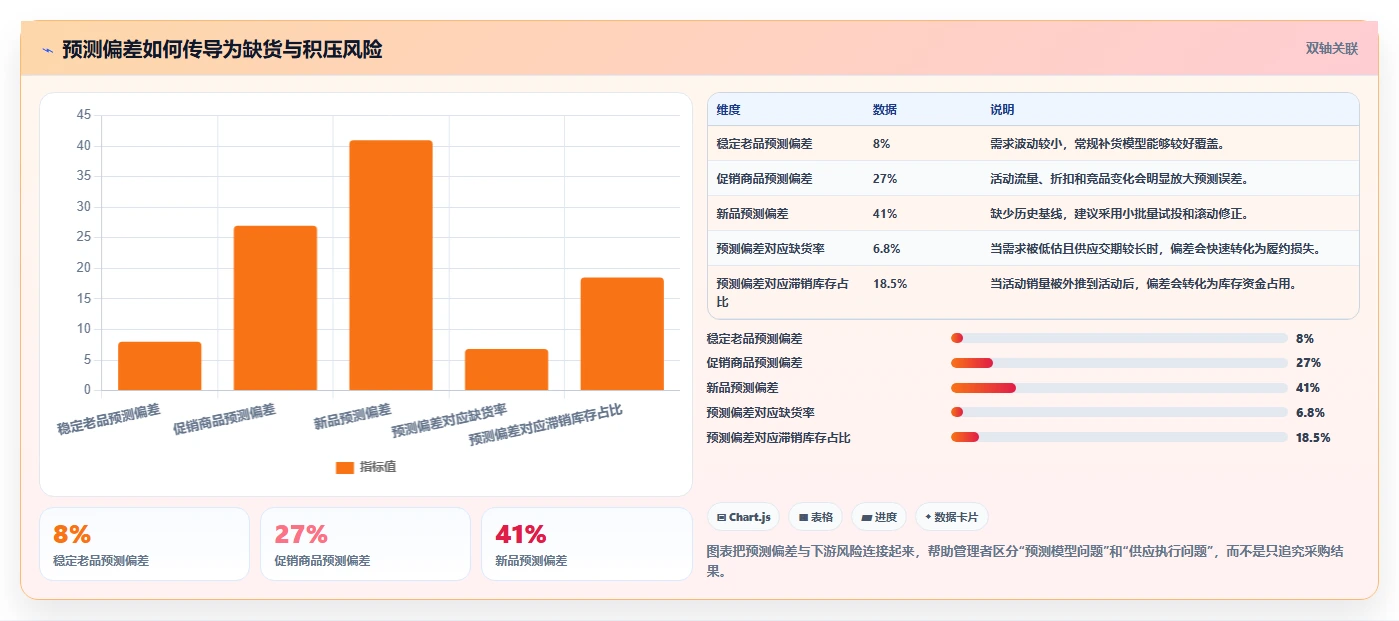
Task: Click the chart bar for 稳定老品预测偏差
Action: pyautogui.click(x=160, y=366)
